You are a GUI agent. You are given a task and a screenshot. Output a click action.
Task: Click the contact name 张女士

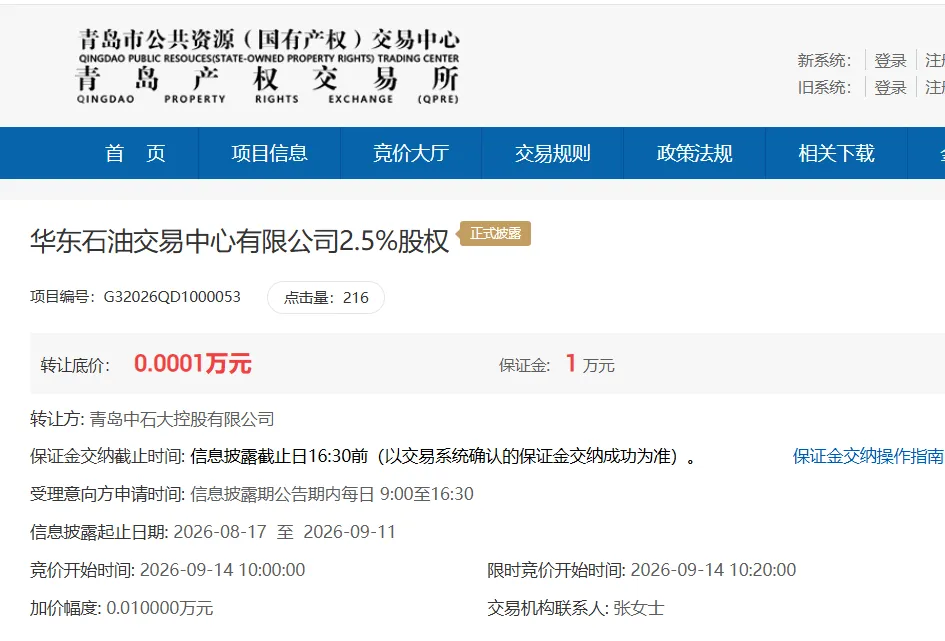point(638,608)
